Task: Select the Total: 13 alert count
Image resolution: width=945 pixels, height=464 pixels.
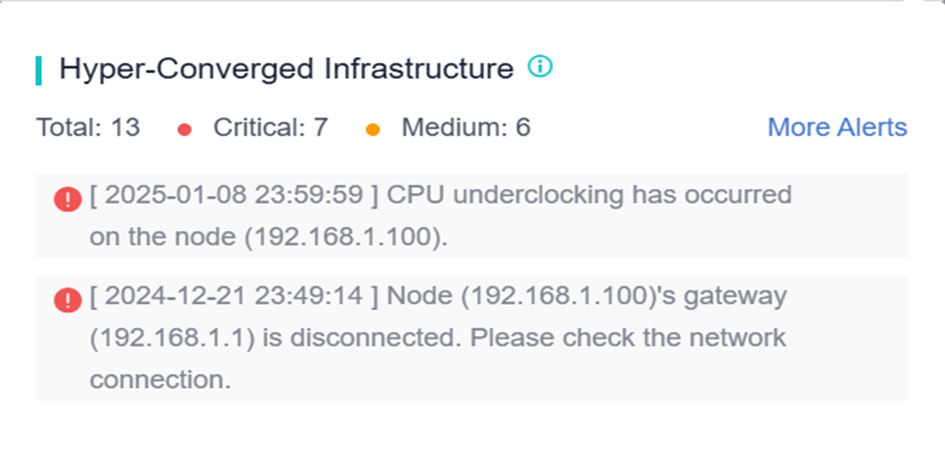Action: [x=88, y=128]
